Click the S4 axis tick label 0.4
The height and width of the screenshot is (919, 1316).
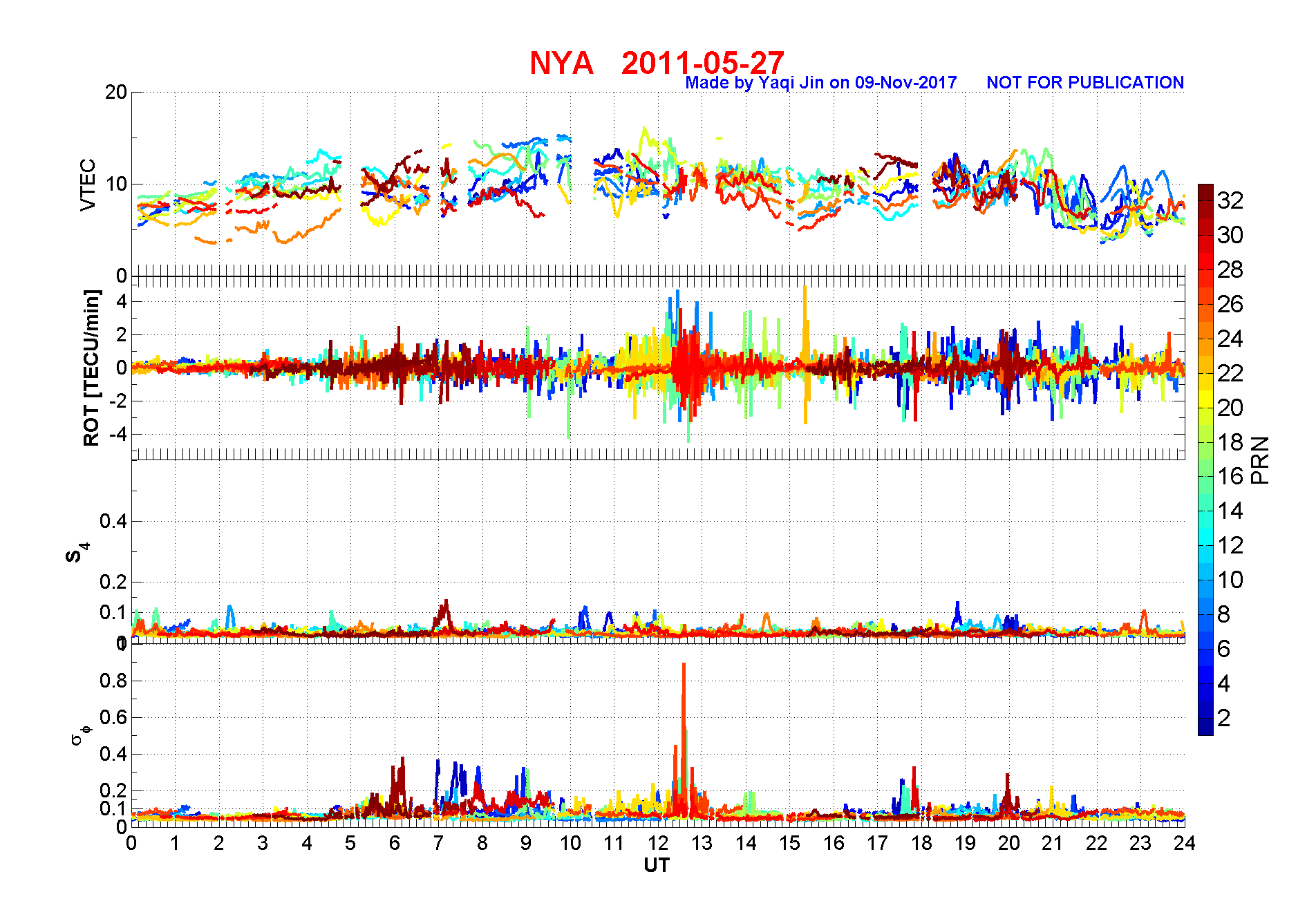point(113,521)
